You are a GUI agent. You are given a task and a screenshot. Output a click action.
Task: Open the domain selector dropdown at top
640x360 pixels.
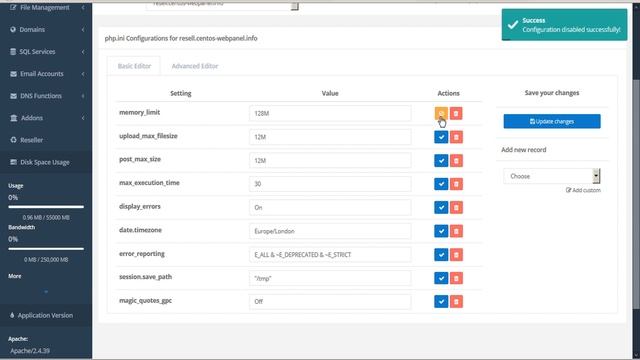tap(222, 5)
